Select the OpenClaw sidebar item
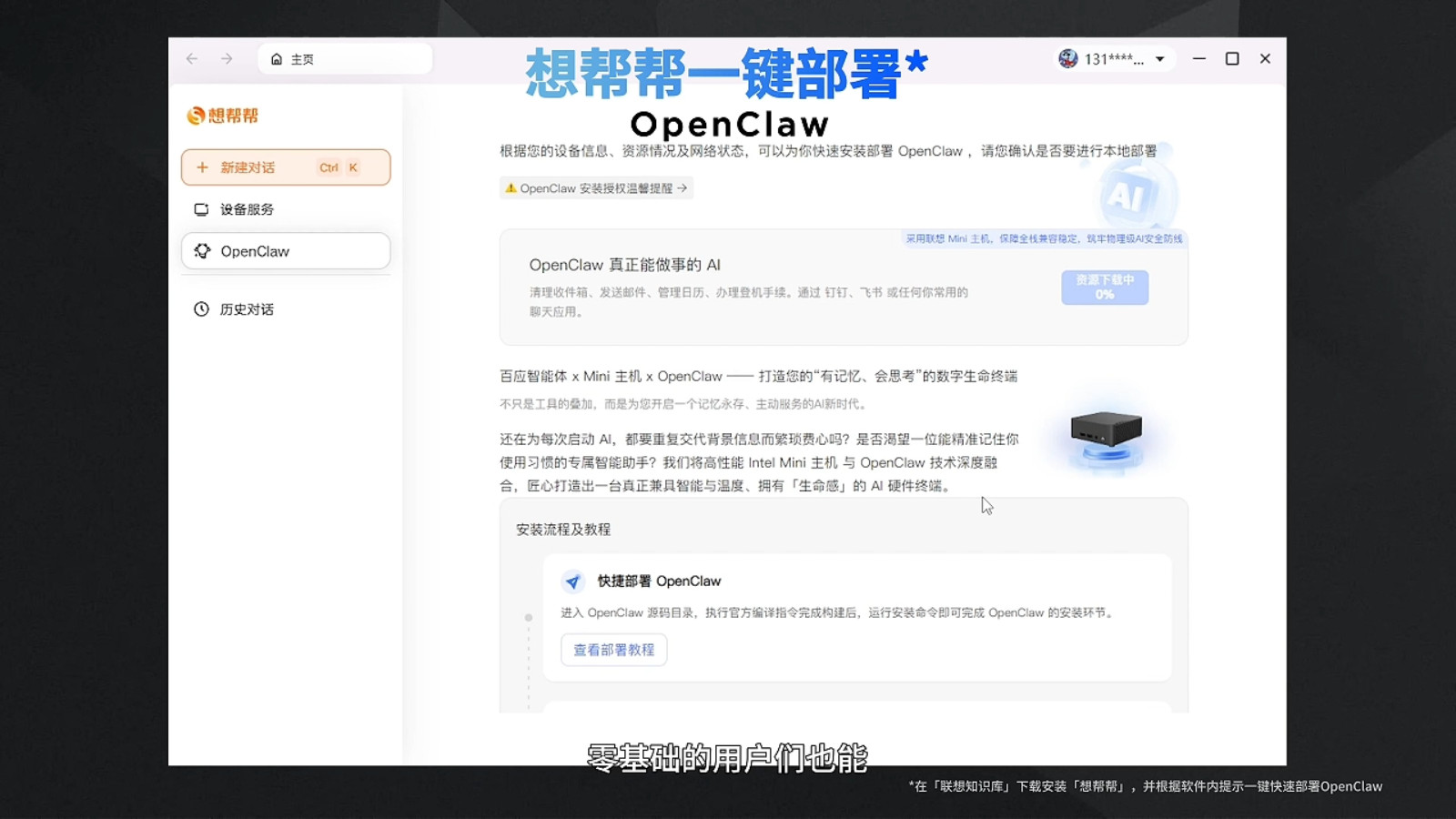This screenshot has height=819, width=1456. [286, 251]
